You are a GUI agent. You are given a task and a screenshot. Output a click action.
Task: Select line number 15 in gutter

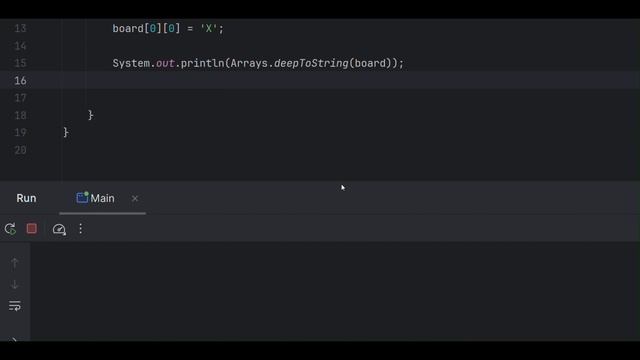coord(20,63)
